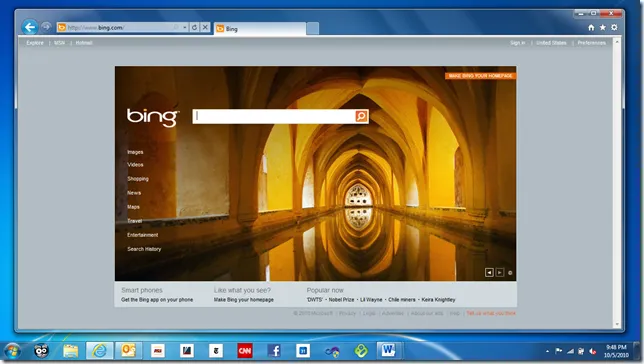Image resolution: width=644 pixels, height=364 pixels.
Task: Open Favorites with the star icon
Action: click(603, 28)
